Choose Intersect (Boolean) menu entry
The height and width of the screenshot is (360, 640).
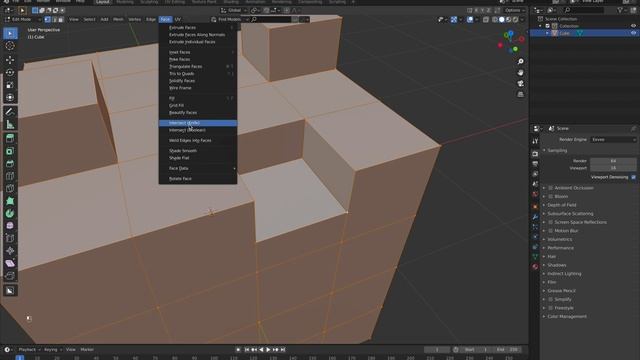tap(198, 130)
